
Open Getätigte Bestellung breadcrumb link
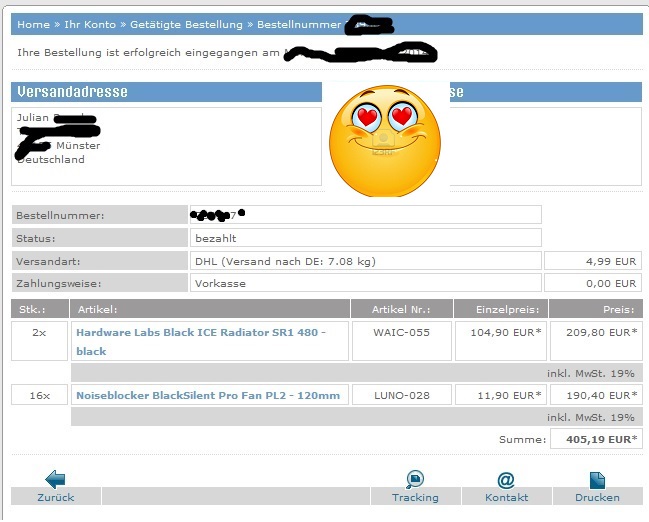(x=186, y=24)
